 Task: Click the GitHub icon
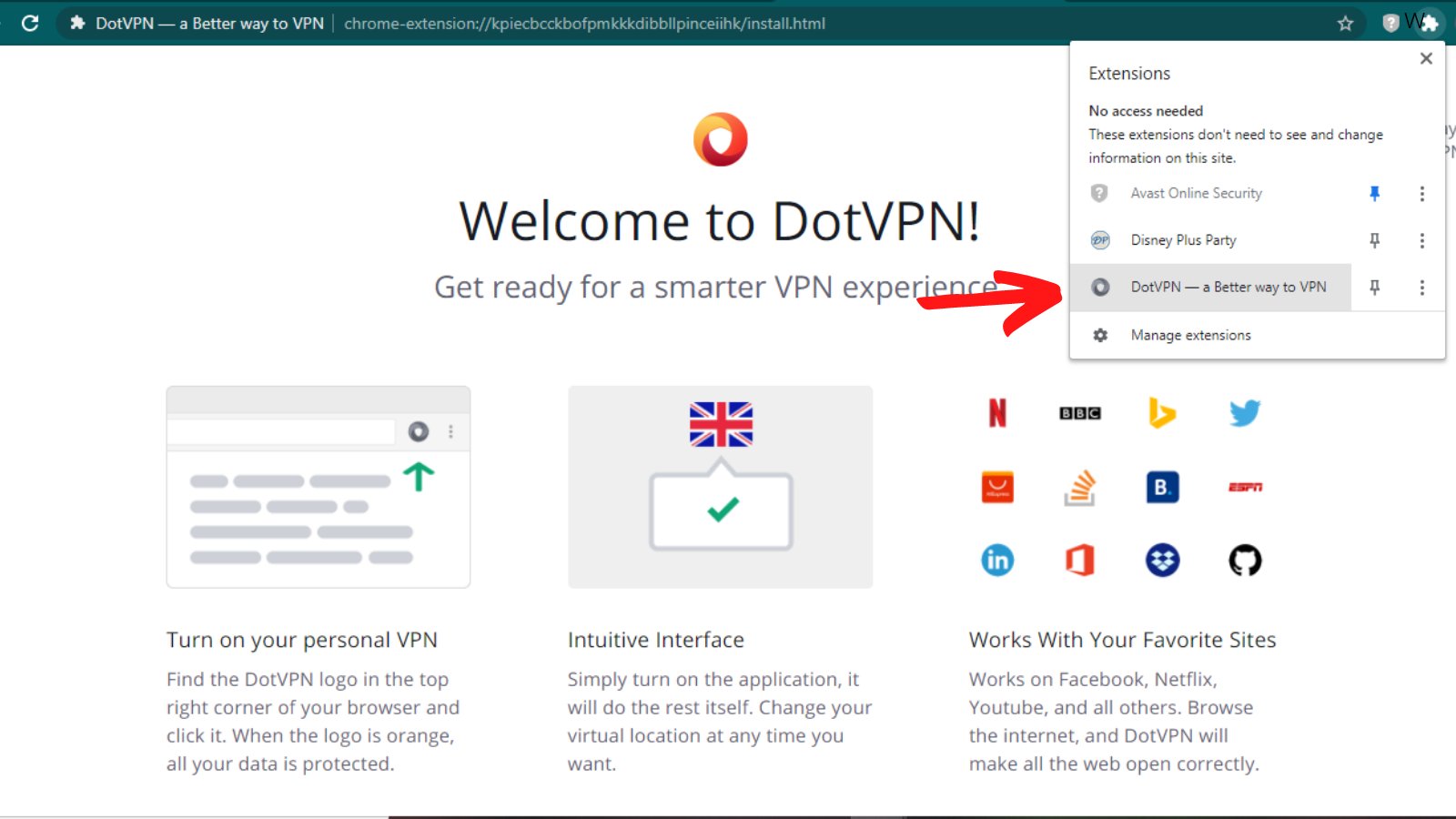[1245, 561]
